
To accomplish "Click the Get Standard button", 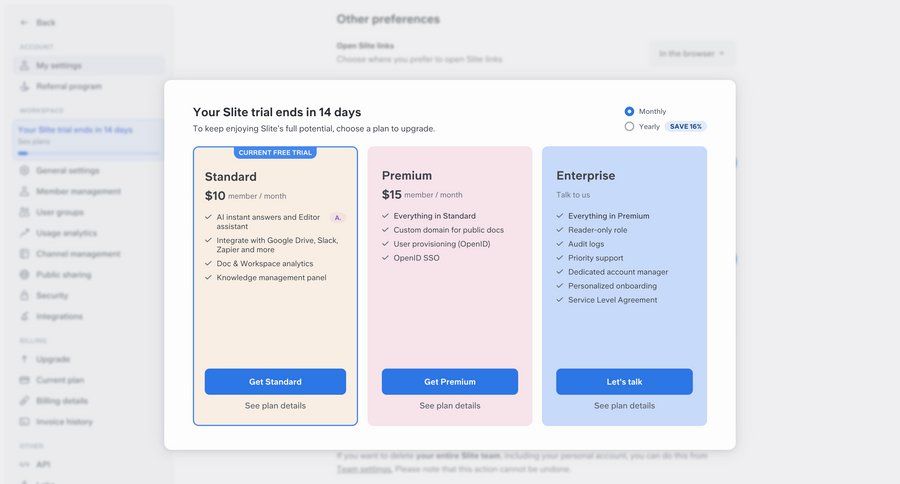I will 275,381.
